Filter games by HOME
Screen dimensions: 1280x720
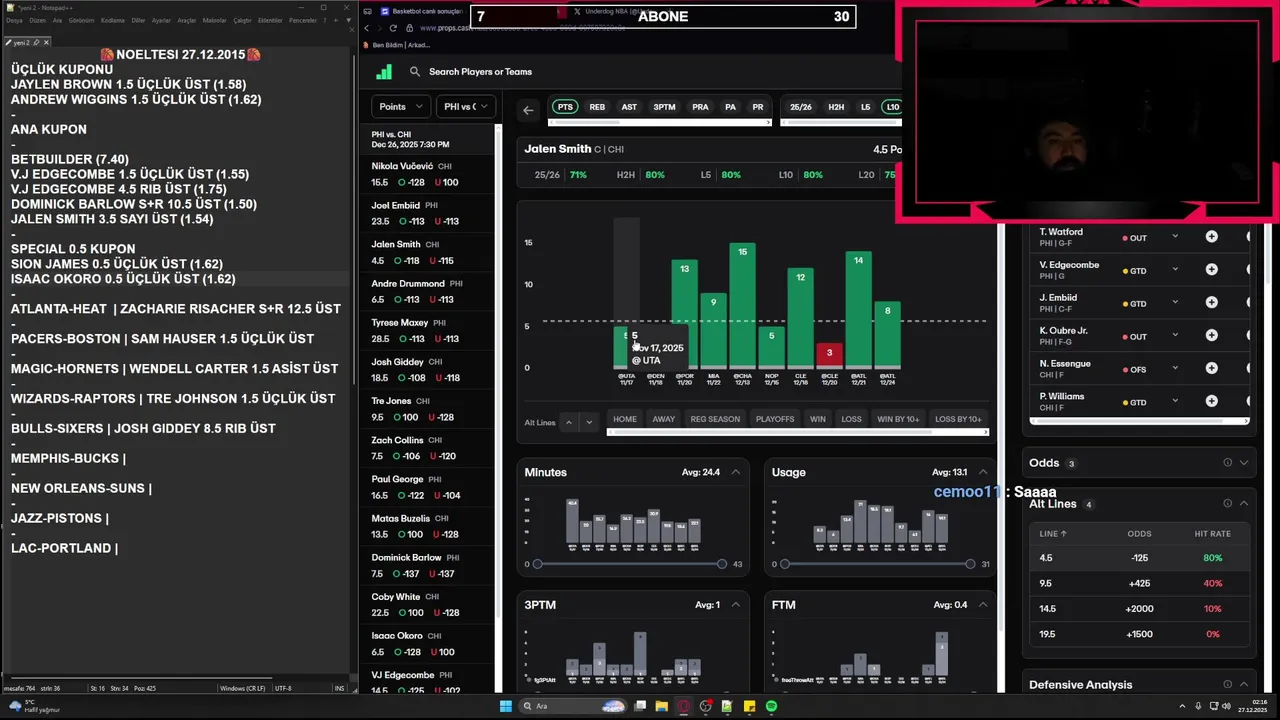tap(625, 419)
